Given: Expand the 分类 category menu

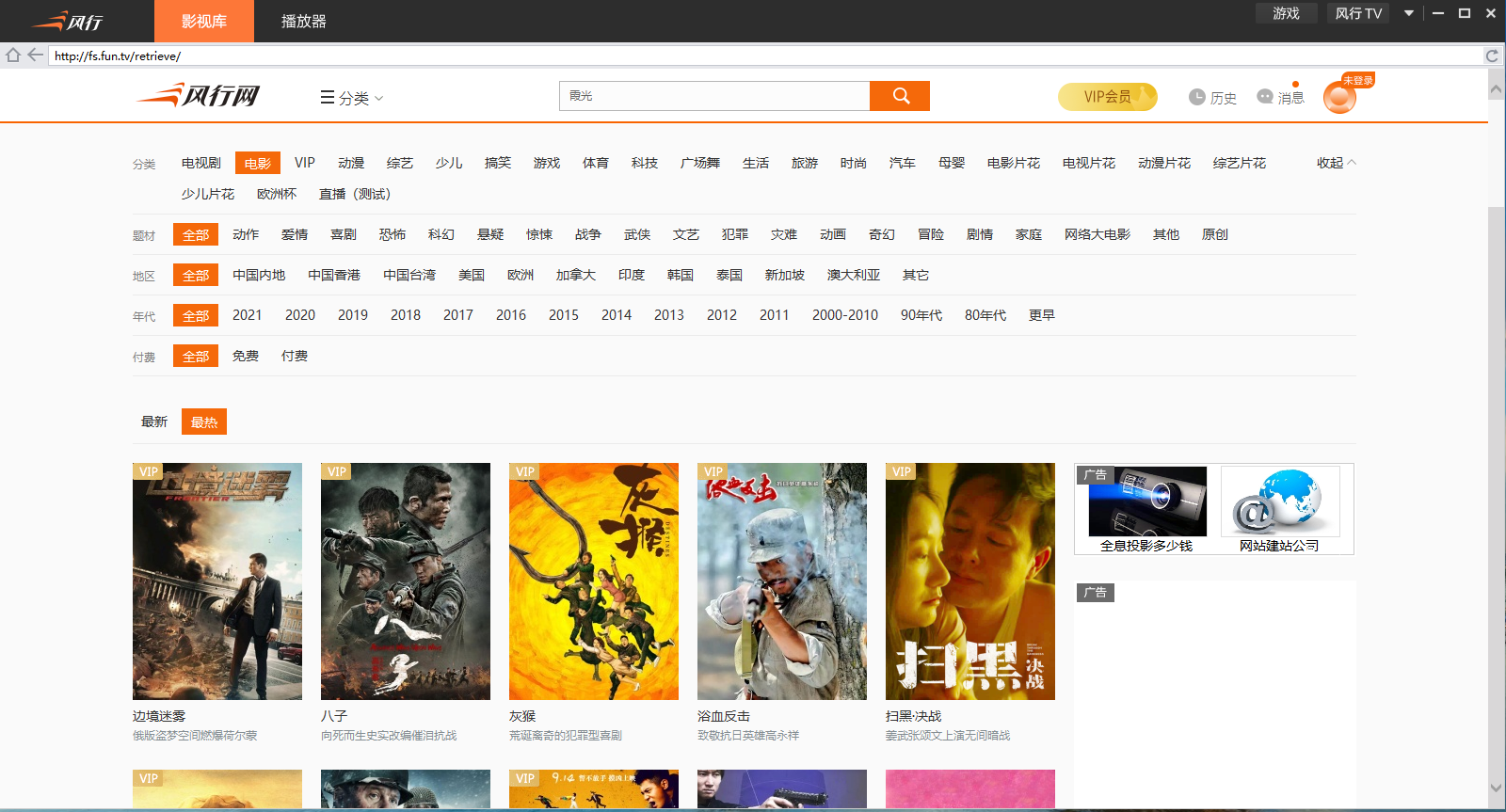Looking at the screenshot, I should click(x=352, y=98).
